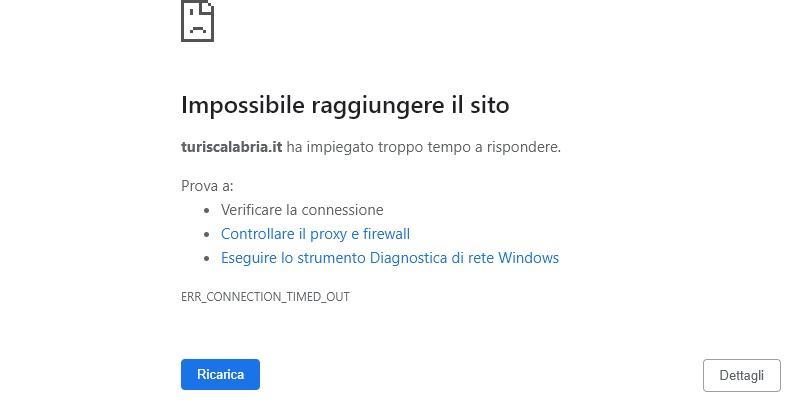Click the word Windows in diagnostics link
The height and width of the screenshot is (405, 796).
(x=528, y=258)
